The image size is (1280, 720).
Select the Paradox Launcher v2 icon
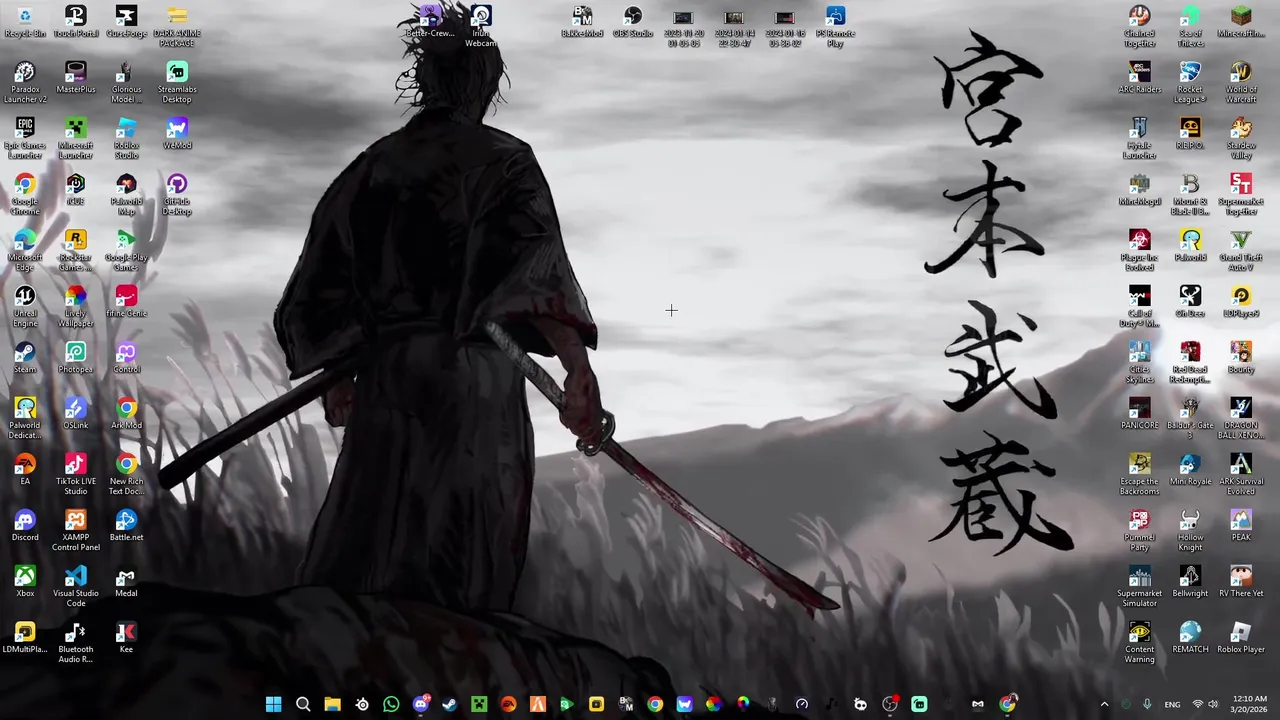point(25,83)
